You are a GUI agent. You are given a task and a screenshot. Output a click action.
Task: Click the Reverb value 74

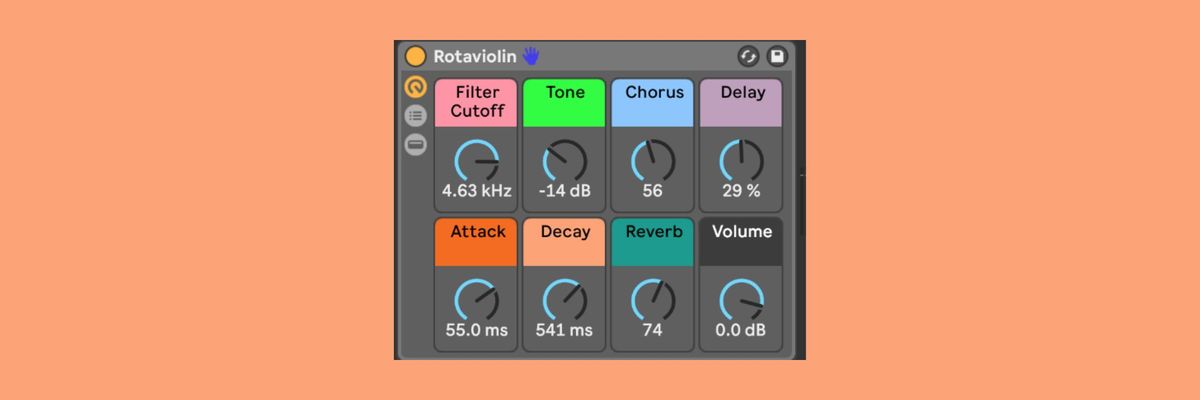pos(653,330)
